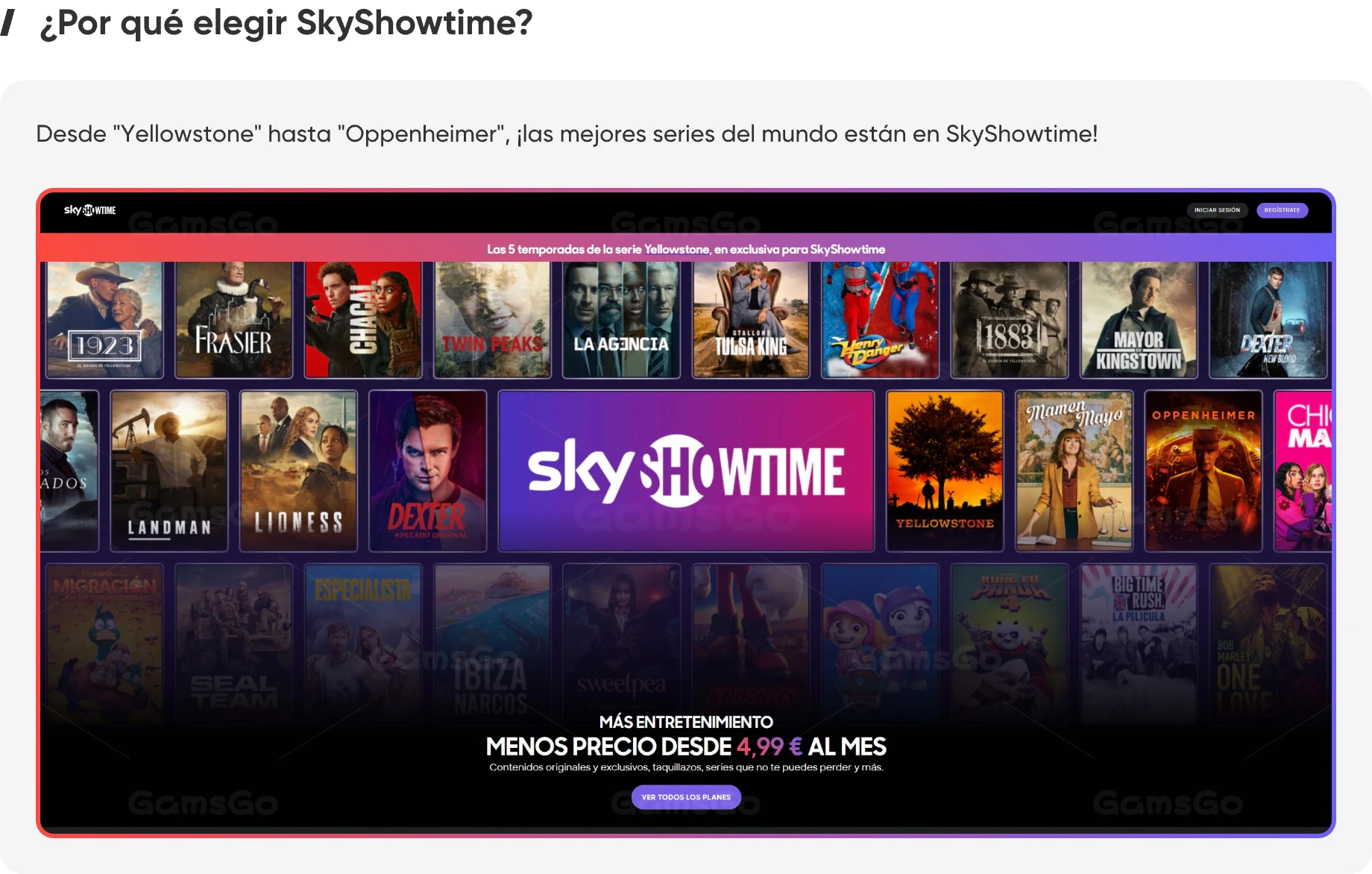Screen dimensions: 1372x874
Task: Click VER TODOS LOS PLANES button
Action: pyautogui.click(x=686, y=797)
